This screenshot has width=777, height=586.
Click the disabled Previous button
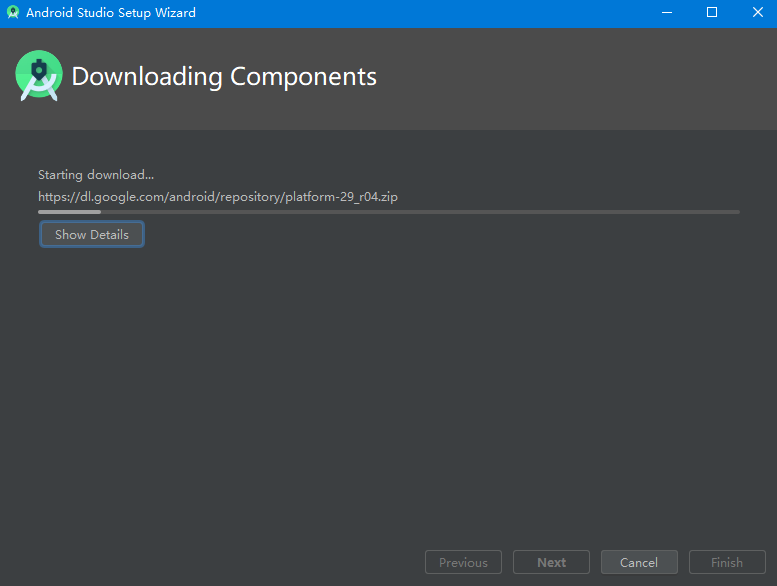(463, 562)
